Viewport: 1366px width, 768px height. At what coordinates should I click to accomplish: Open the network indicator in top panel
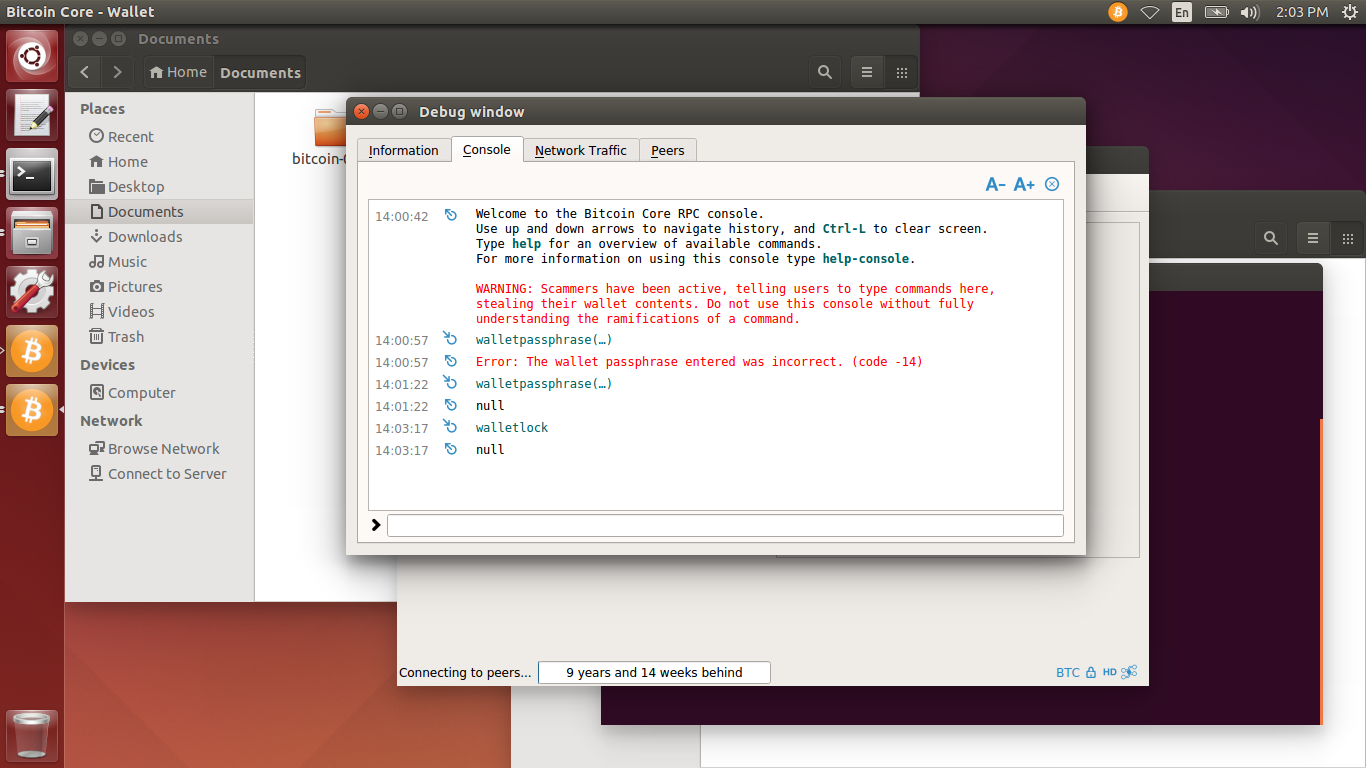click(1150, 12)
